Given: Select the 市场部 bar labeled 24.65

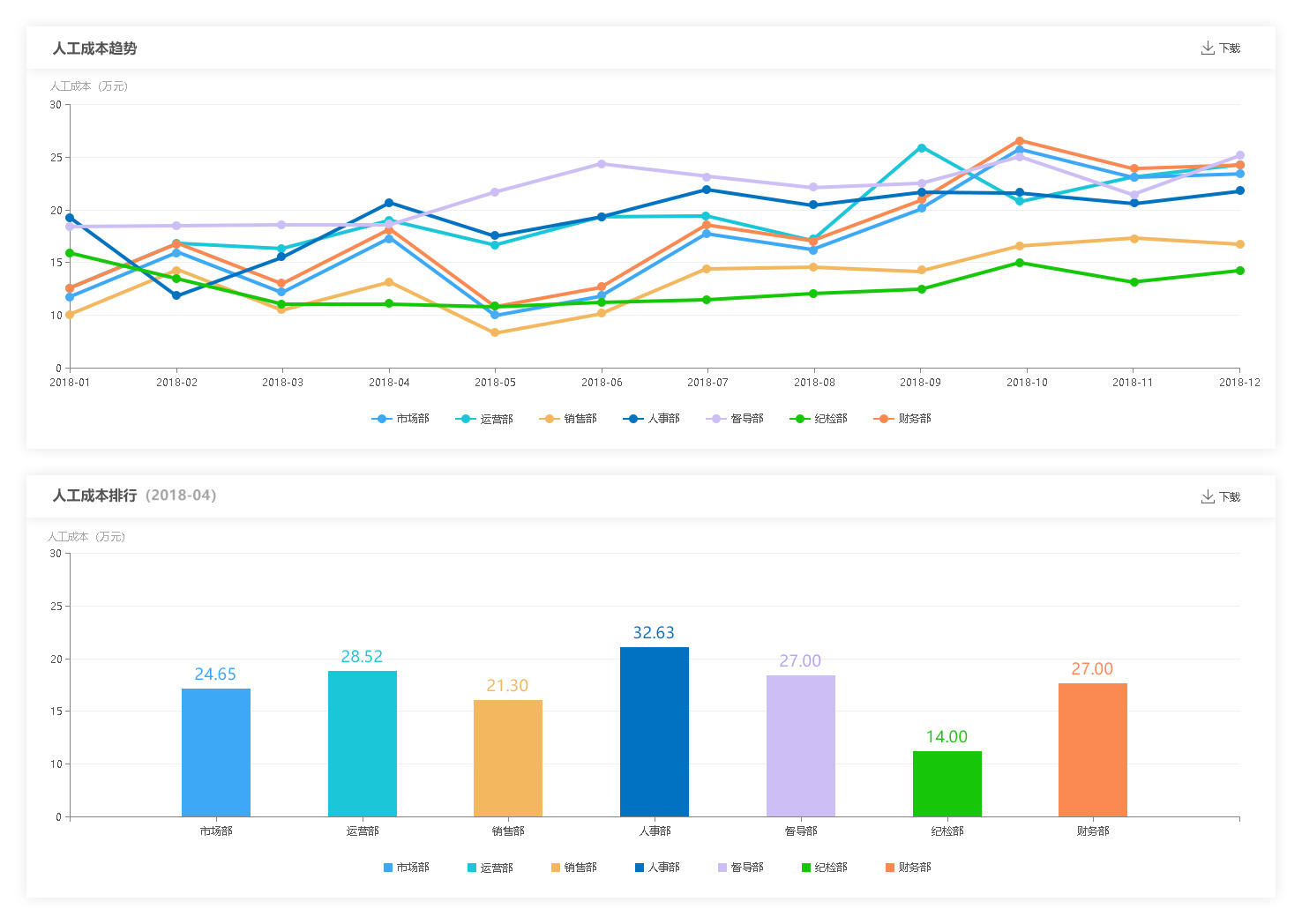Looking at the screenshot, I should point(216,753).
